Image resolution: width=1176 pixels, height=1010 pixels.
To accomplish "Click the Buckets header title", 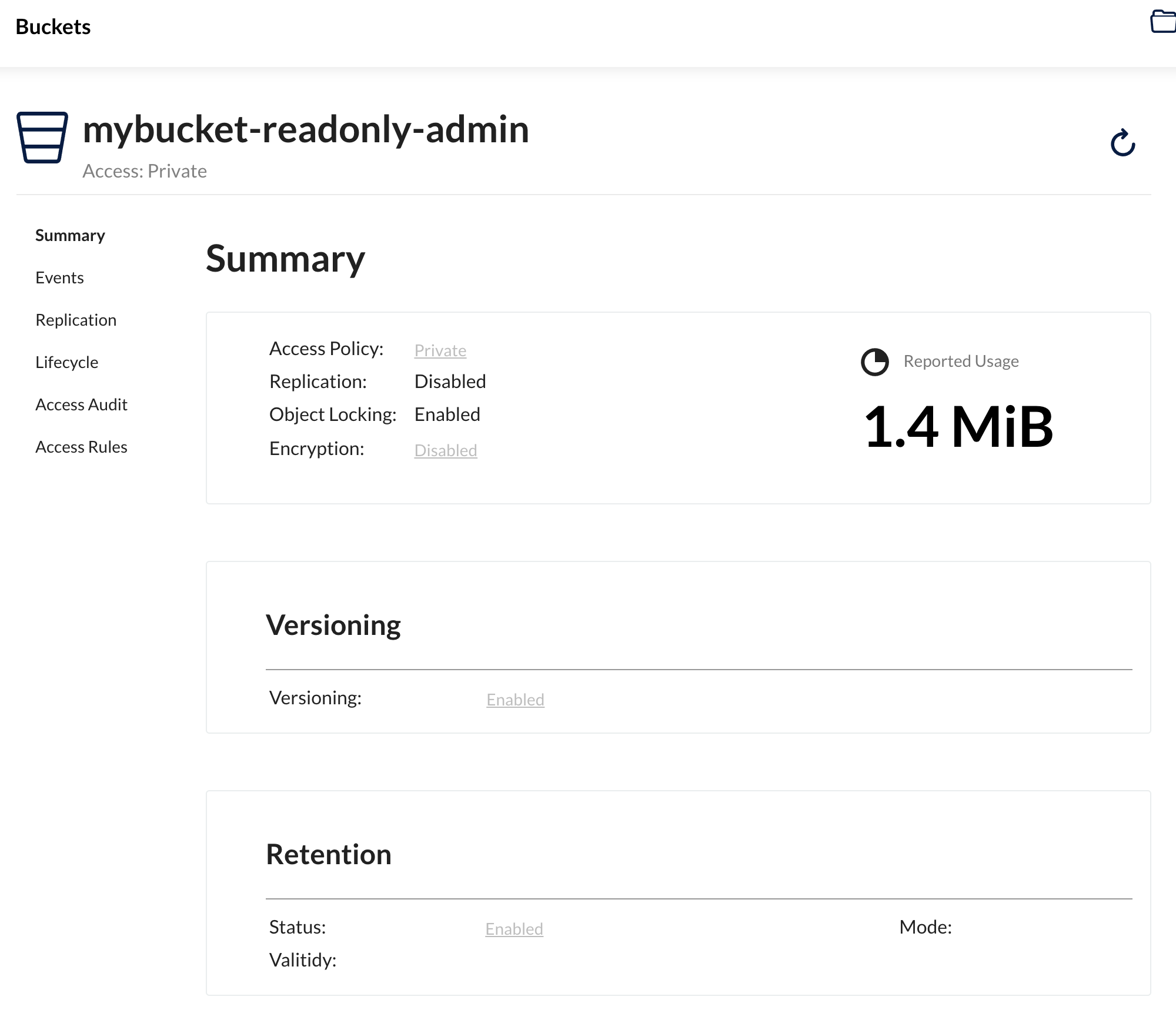I will coord(53,27).
